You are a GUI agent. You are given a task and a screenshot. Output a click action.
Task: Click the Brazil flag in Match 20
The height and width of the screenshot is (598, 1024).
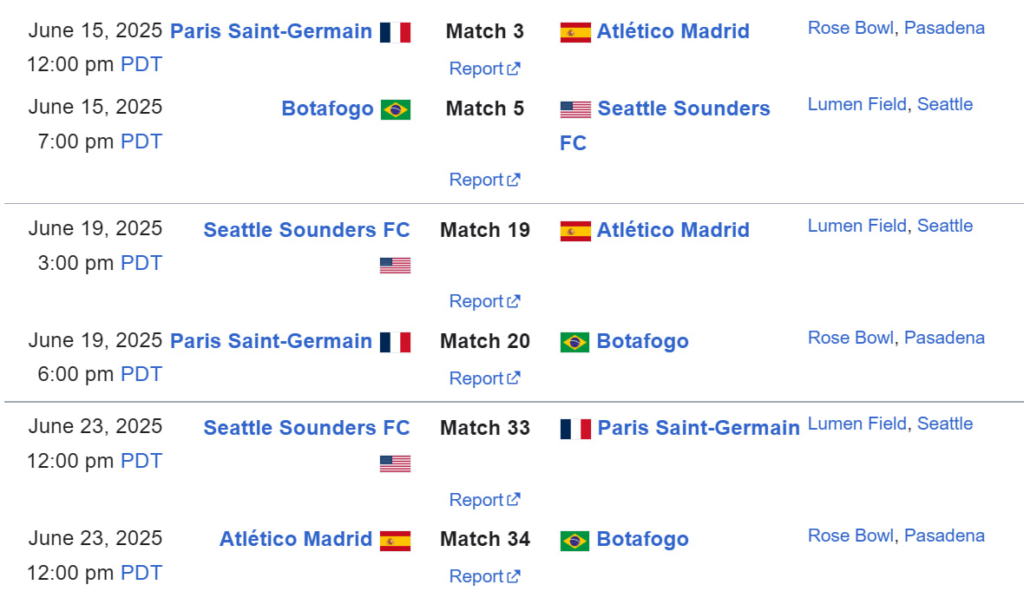click(575, 342)
